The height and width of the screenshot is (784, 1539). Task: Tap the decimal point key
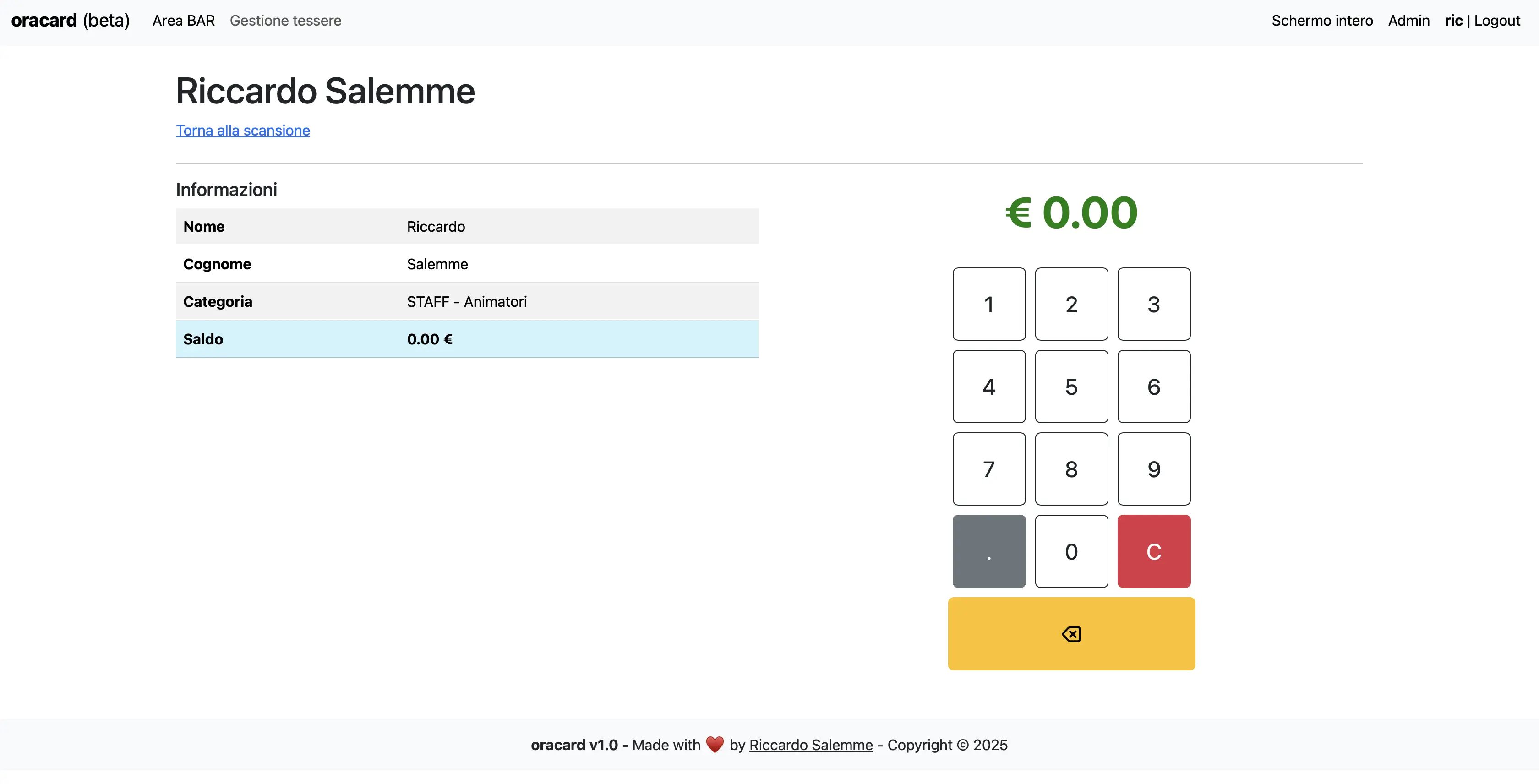[x=989, y=551]
